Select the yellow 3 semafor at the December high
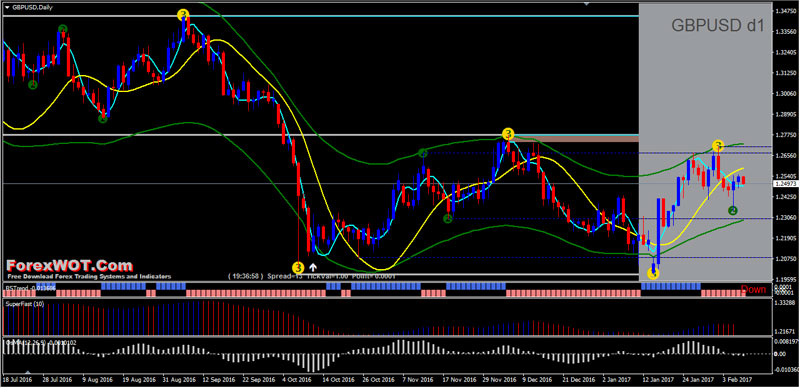This screenshot has width=800, height=388. (508, 134)
